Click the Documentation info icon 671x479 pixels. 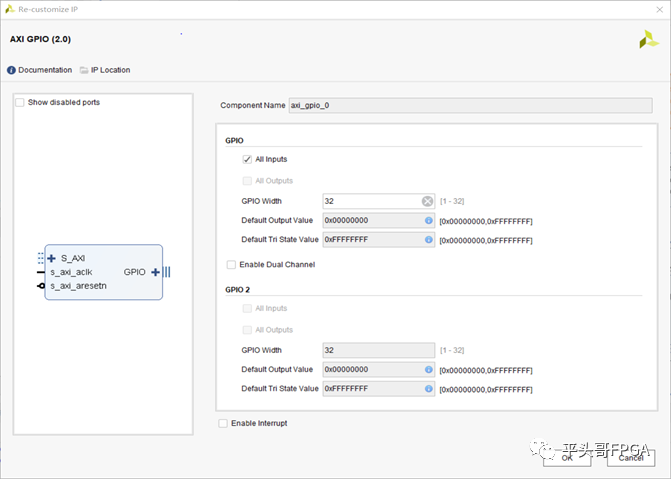pyautogui.click(x=11, y=70)
